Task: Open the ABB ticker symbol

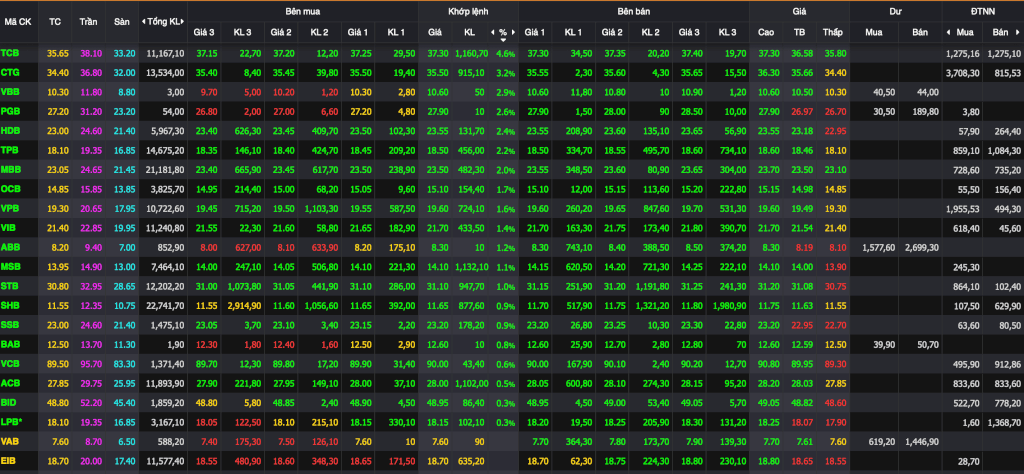Action: tap(10, 246)
